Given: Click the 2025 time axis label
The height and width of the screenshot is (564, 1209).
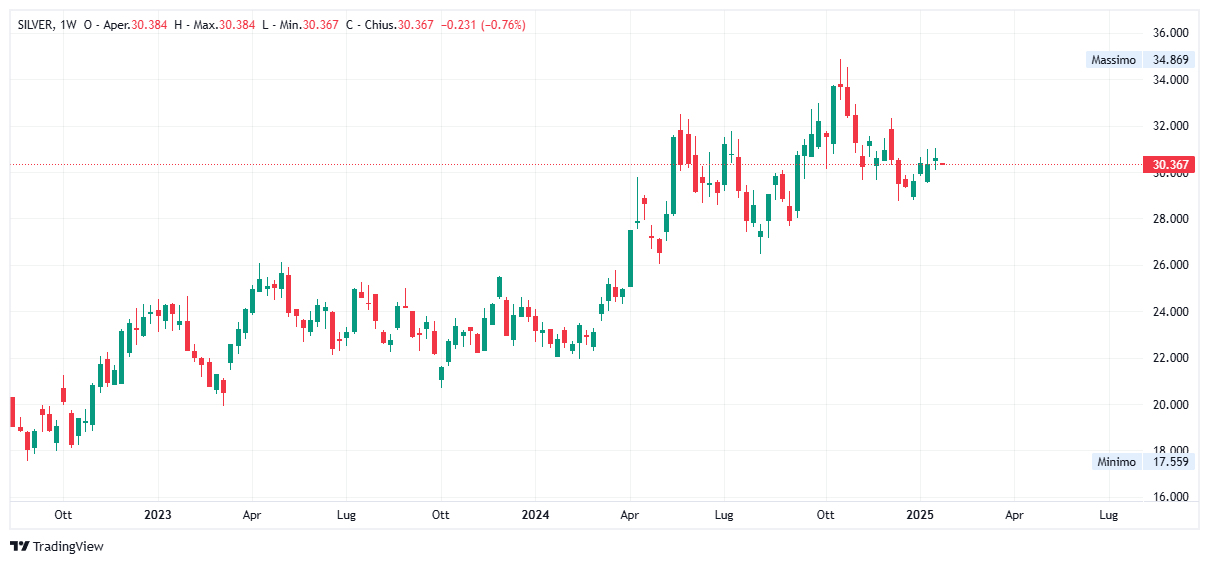Looking at the screenshot, I should 919,515.
